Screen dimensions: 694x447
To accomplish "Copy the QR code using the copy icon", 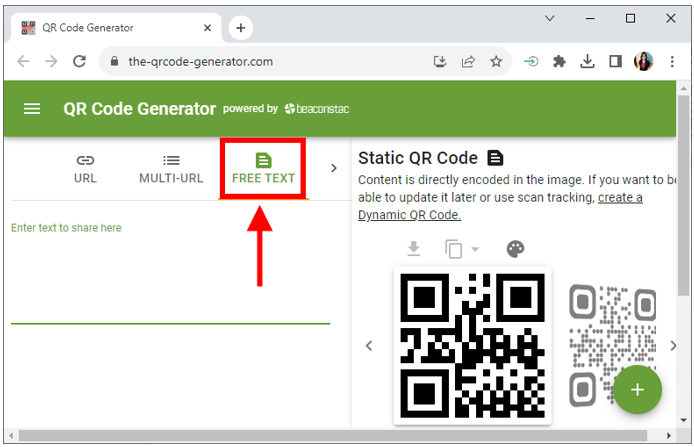I will [454, 249].
